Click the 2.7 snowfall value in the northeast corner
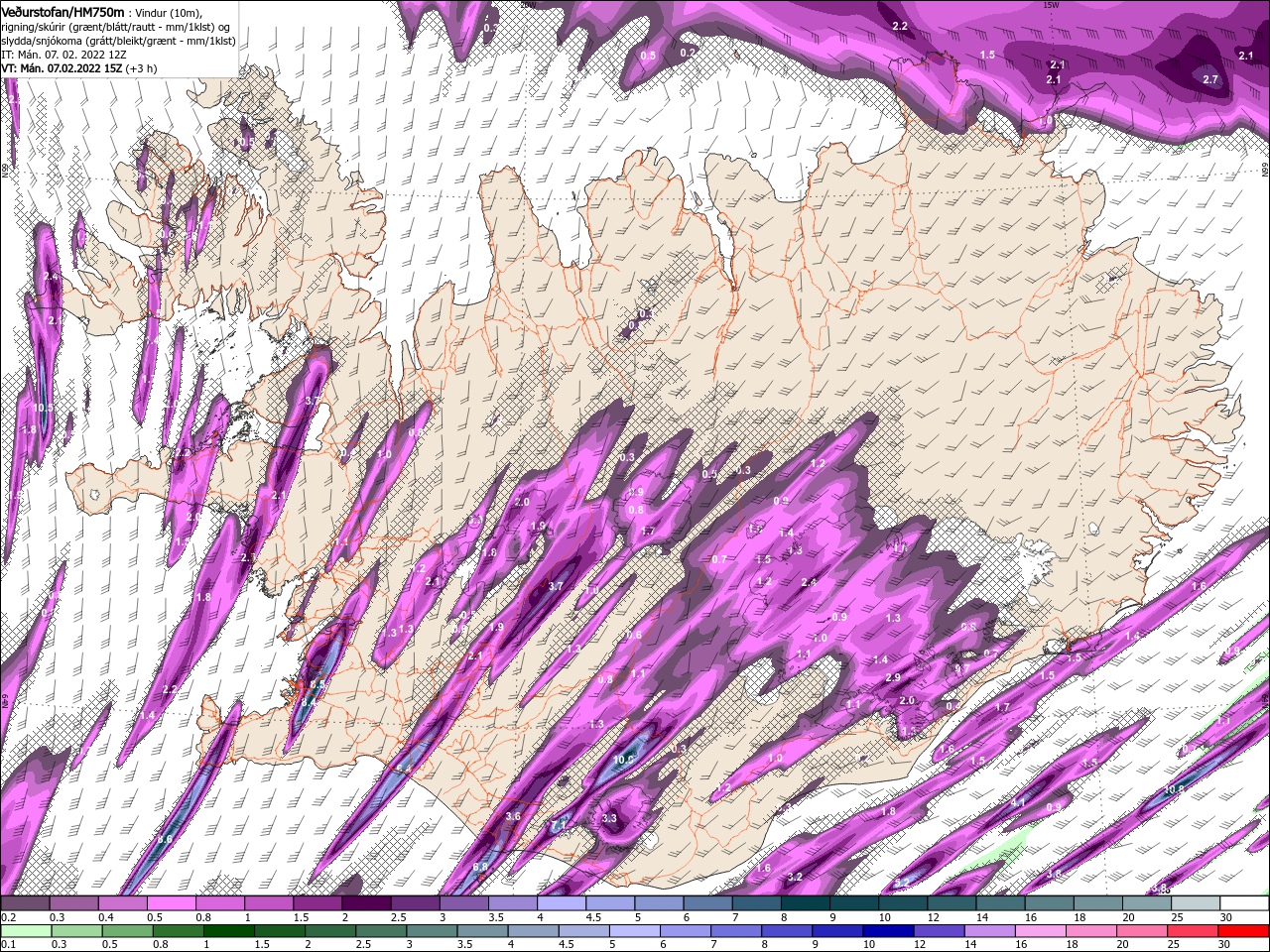Screen dimensions: 1270x952 1210,78
